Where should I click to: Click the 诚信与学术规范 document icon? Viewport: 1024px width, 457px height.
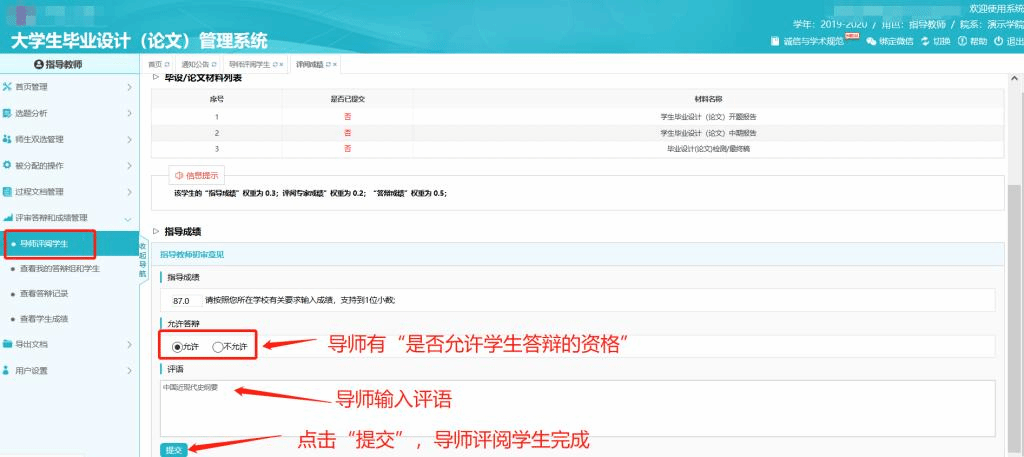pyautogui.click(x=775, y=41)
